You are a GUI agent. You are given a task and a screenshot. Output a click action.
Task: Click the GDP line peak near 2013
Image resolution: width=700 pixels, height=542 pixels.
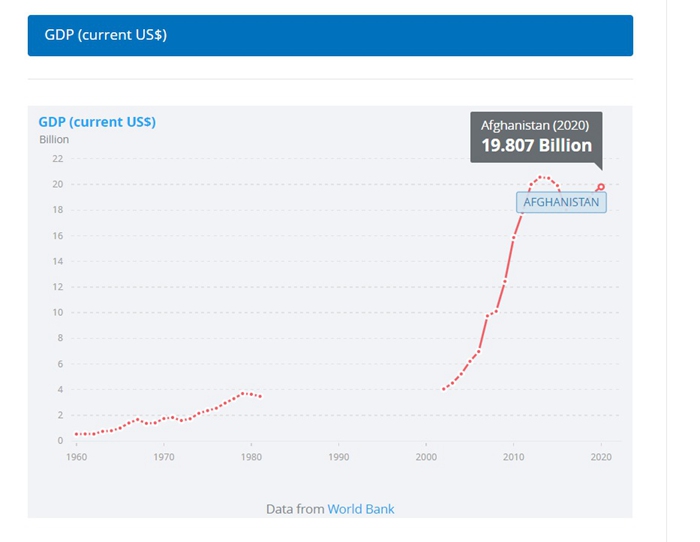[541, 177]
